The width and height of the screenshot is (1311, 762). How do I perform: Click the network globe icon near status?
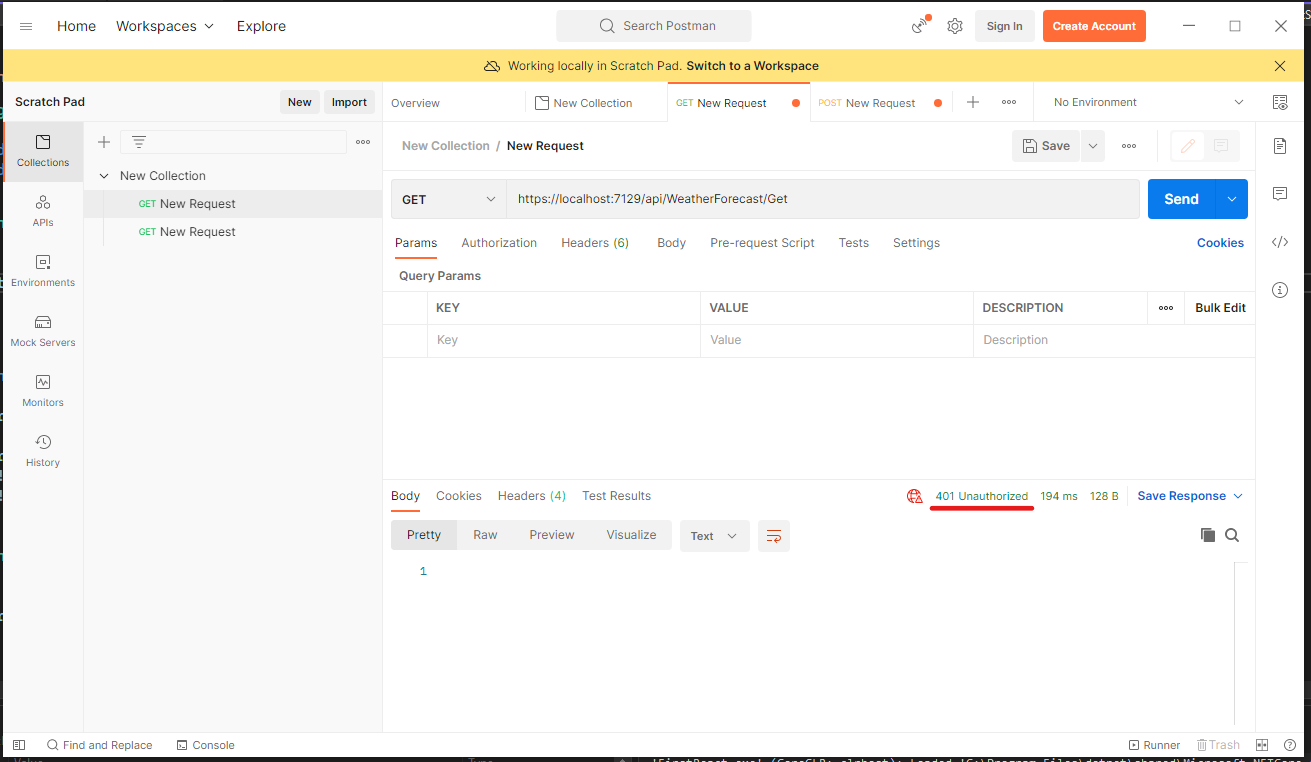click(x=914, y=496)
